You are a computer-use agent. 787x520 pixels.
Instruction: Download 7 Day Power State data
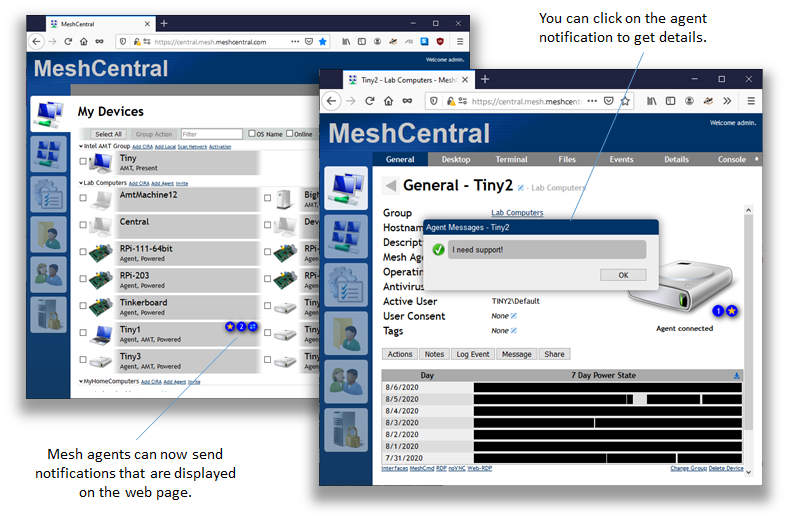(x=736, y=375)
